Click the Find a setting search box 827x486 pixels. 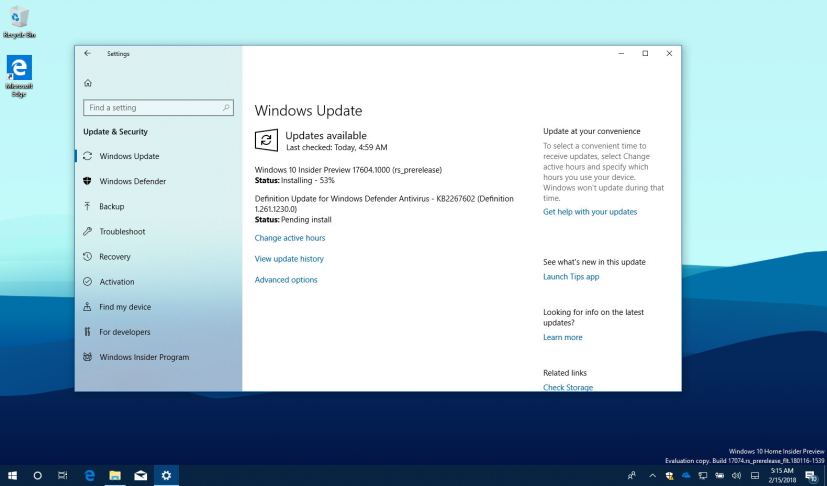coord(158,108)
